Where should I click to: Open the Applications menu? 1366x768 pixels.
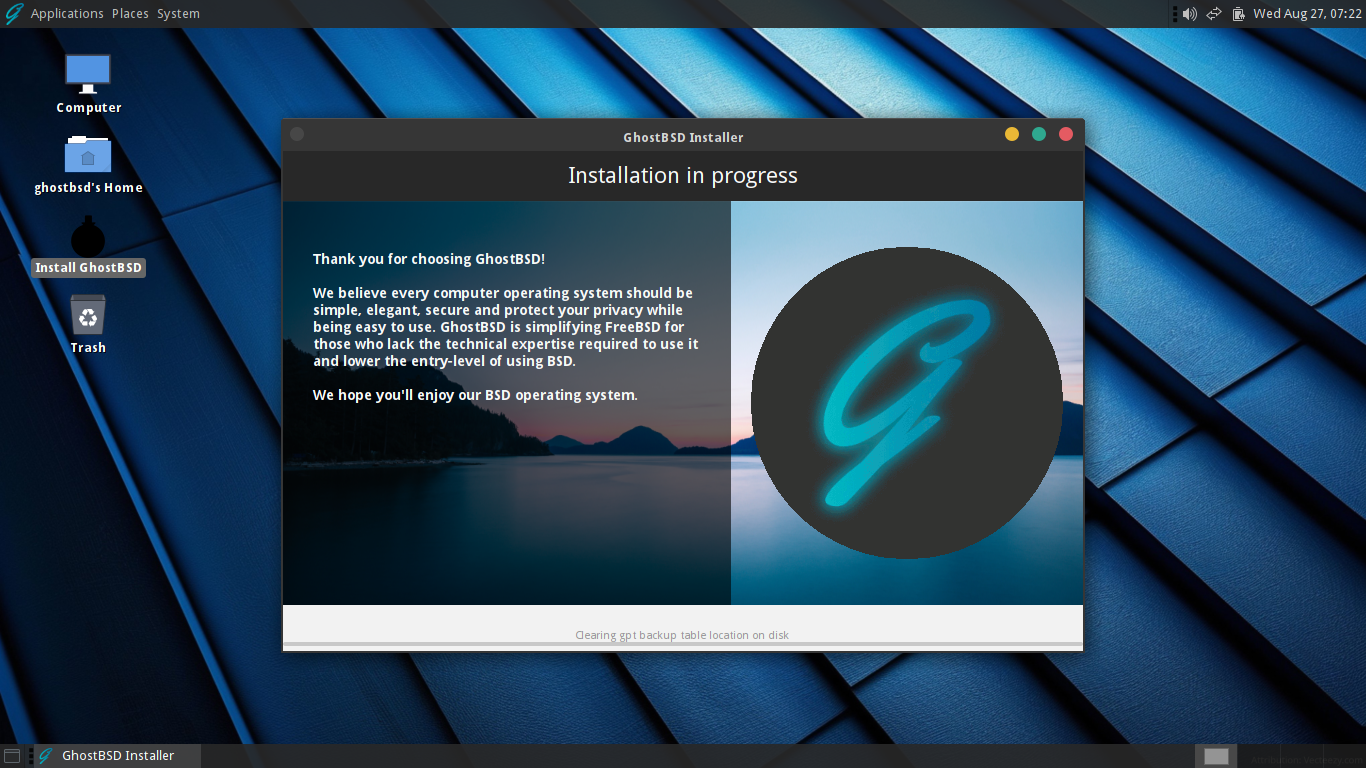click(67, 14)
